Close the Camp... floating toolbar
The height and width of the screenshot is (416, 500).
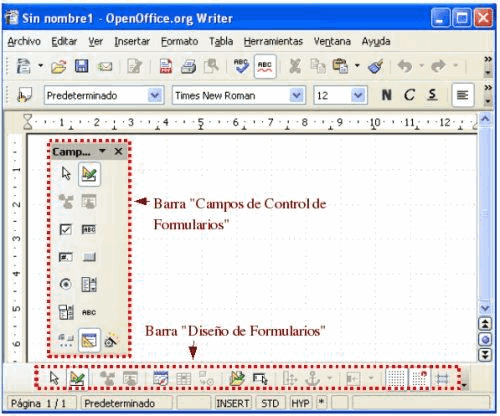coord(118,152)
